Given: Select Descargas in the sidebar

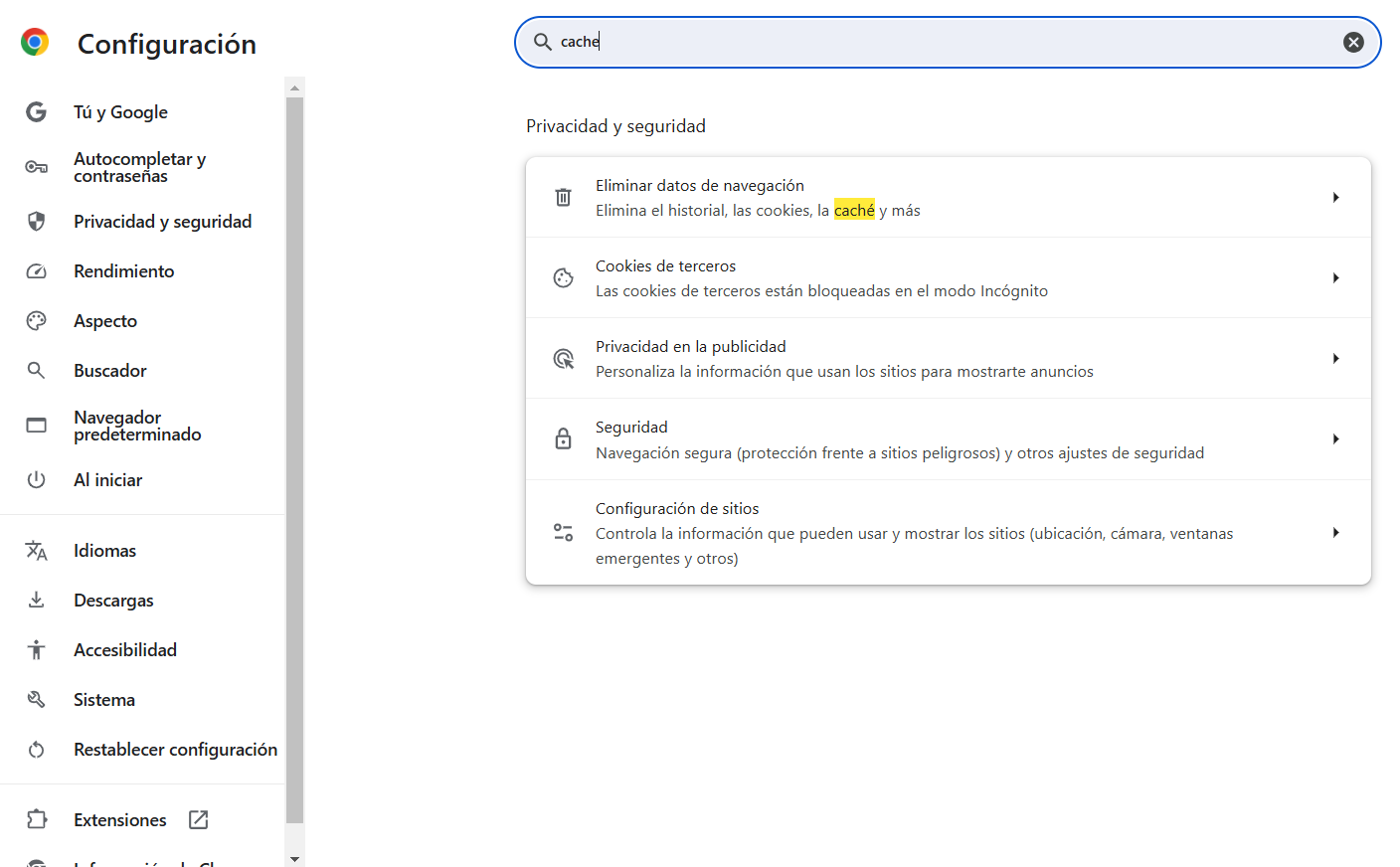Looking at the screenshot, I should point(113,601).
